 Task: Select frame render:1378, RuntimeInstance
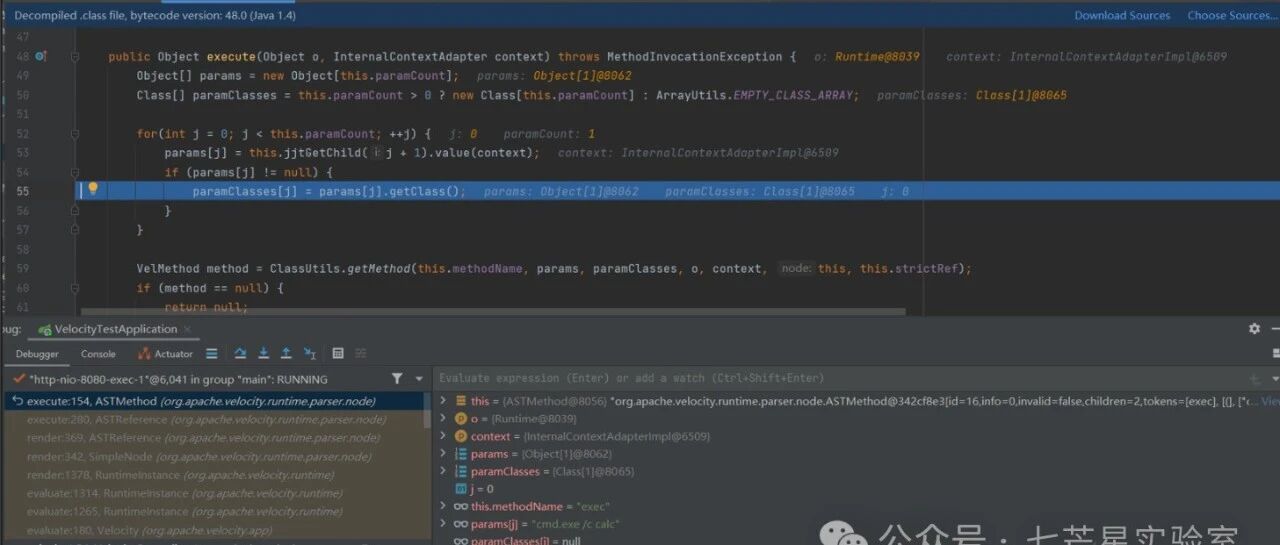tap(215, 474)
